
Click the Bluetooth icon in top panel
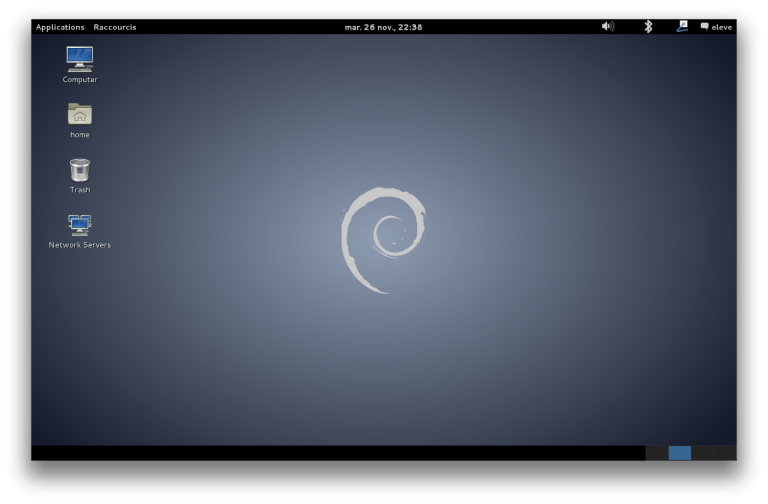648,26
